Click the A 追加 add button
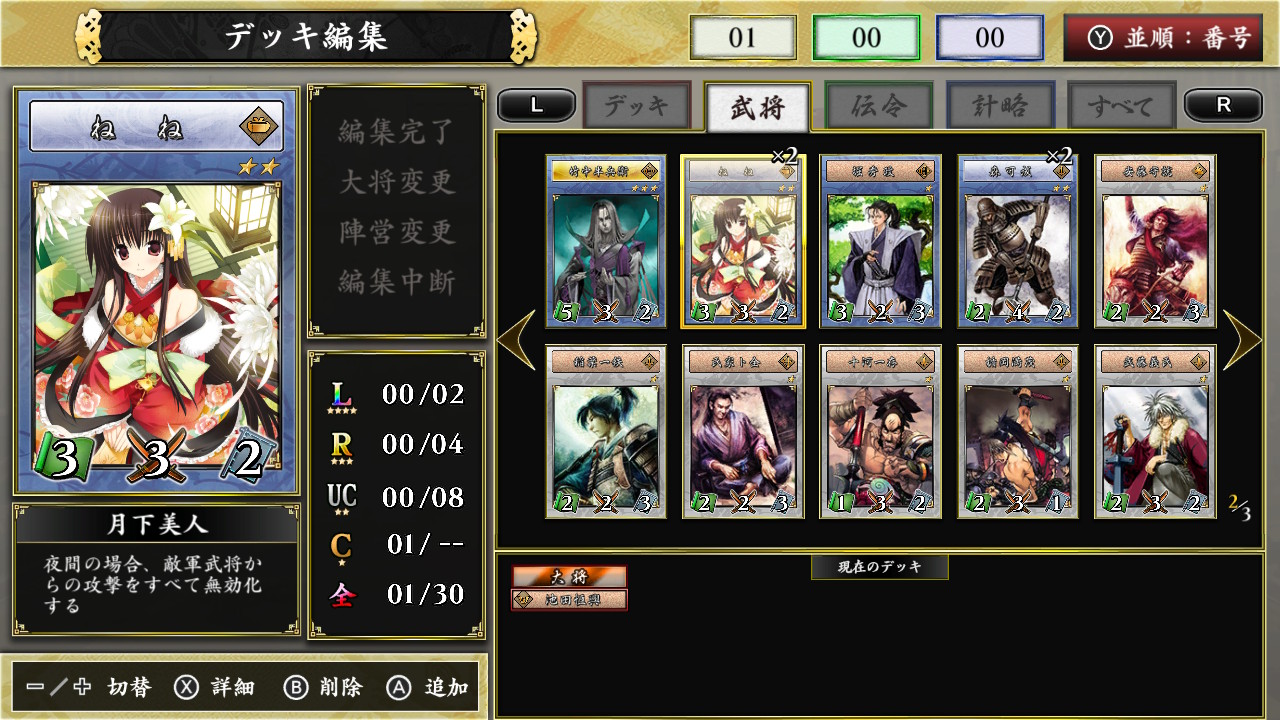 (x=428, y=688)
